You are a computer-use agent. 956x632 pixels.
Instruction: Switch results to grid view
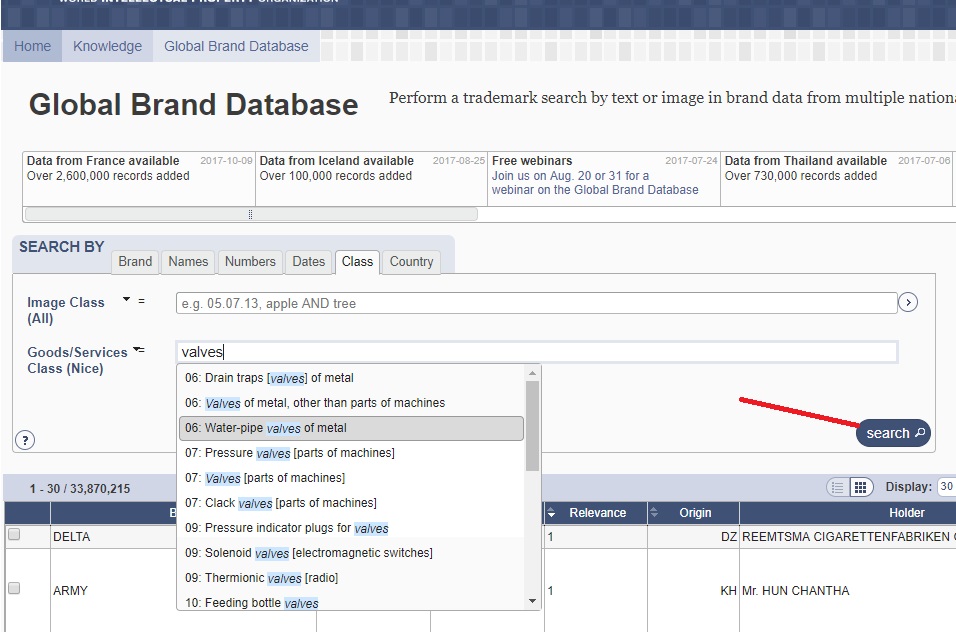pyautogui.click(x=860, y=488)
